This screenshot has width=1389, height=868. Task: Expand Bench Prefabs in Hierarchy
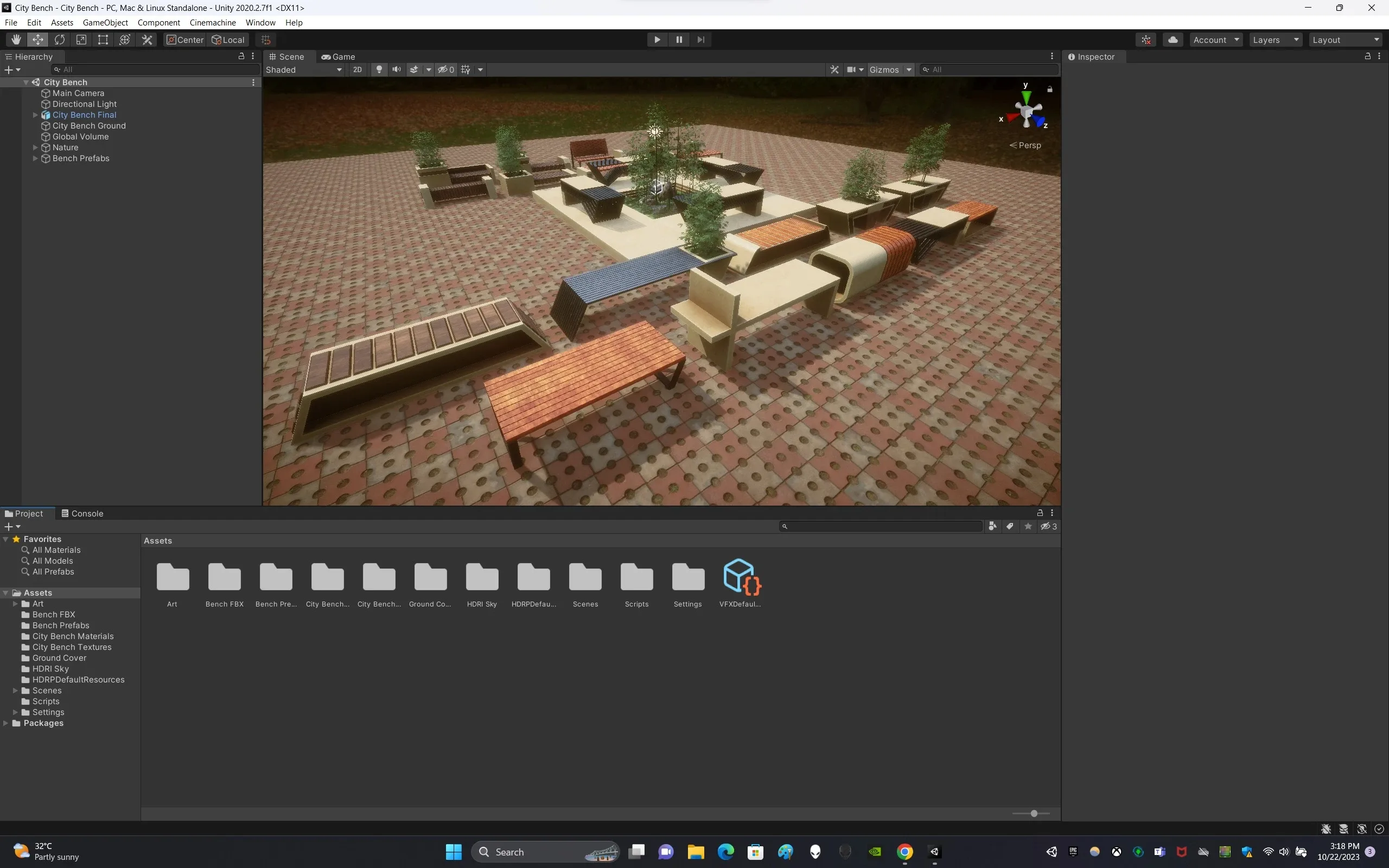coord(35,158)
